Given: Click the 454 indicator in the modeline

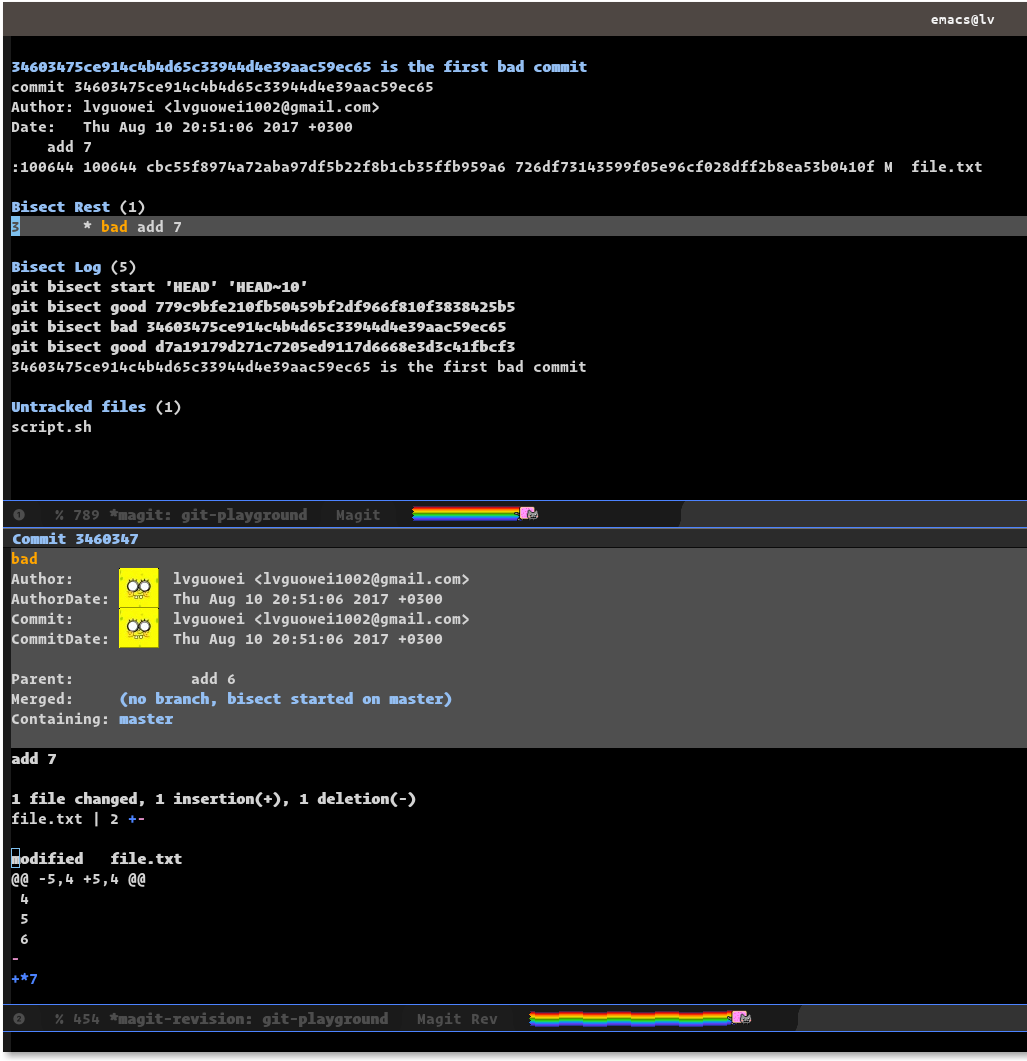Looking at the screenshot, I should point(86,1019).
